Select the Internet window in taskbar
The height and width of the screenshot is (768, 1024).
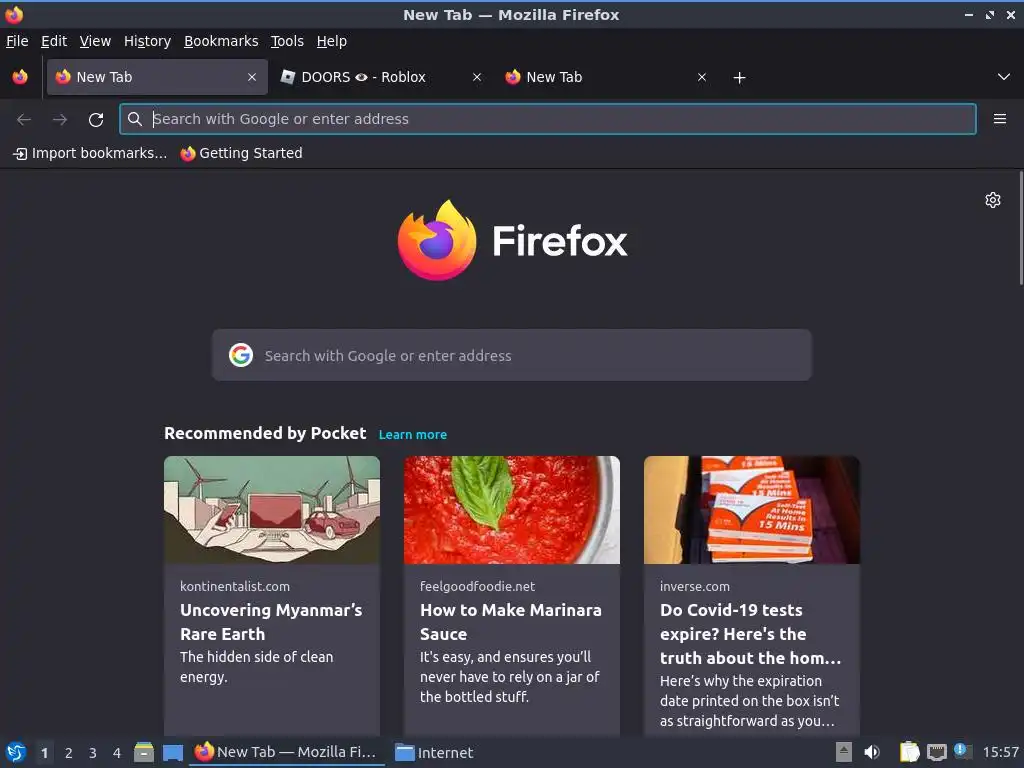pyautogui.click(x=435, y=752)
